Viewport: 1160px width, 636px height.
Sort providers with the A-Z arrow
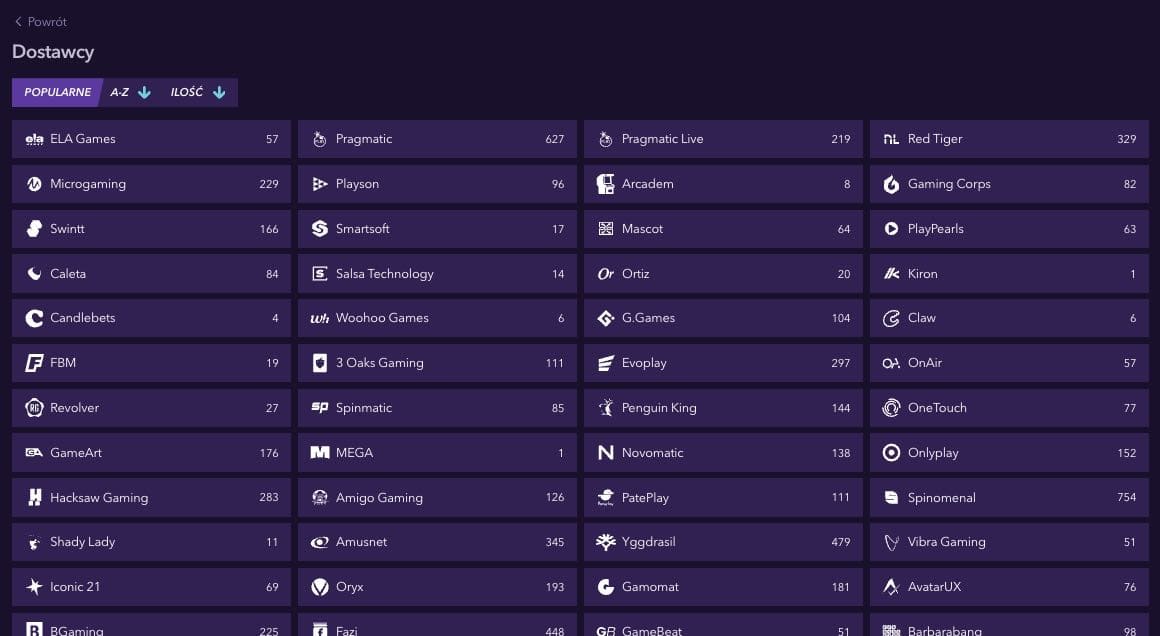click(144, 92)
